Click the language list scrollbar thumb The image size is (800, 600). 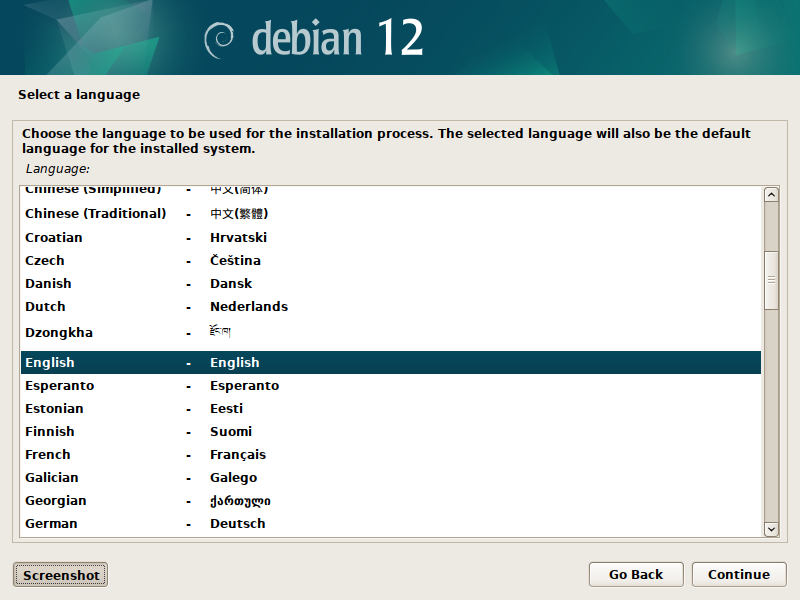pyautogui.click(x=771, y=280)
